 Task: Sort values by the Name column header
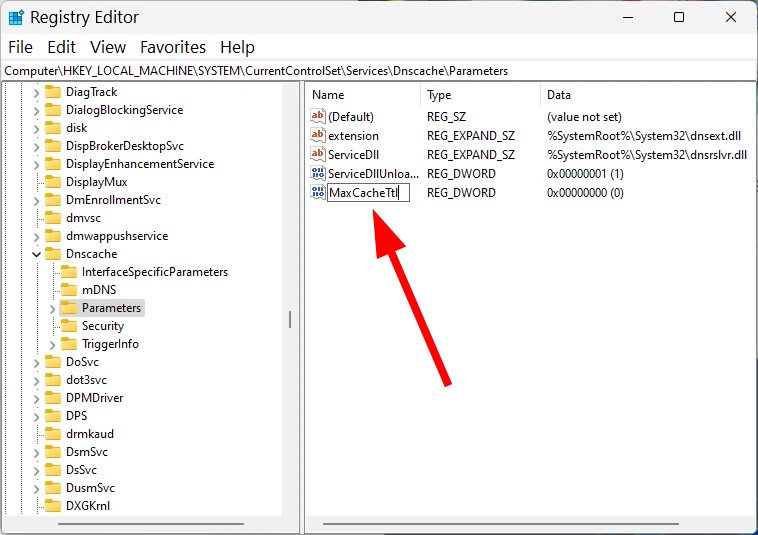(364, 95)
